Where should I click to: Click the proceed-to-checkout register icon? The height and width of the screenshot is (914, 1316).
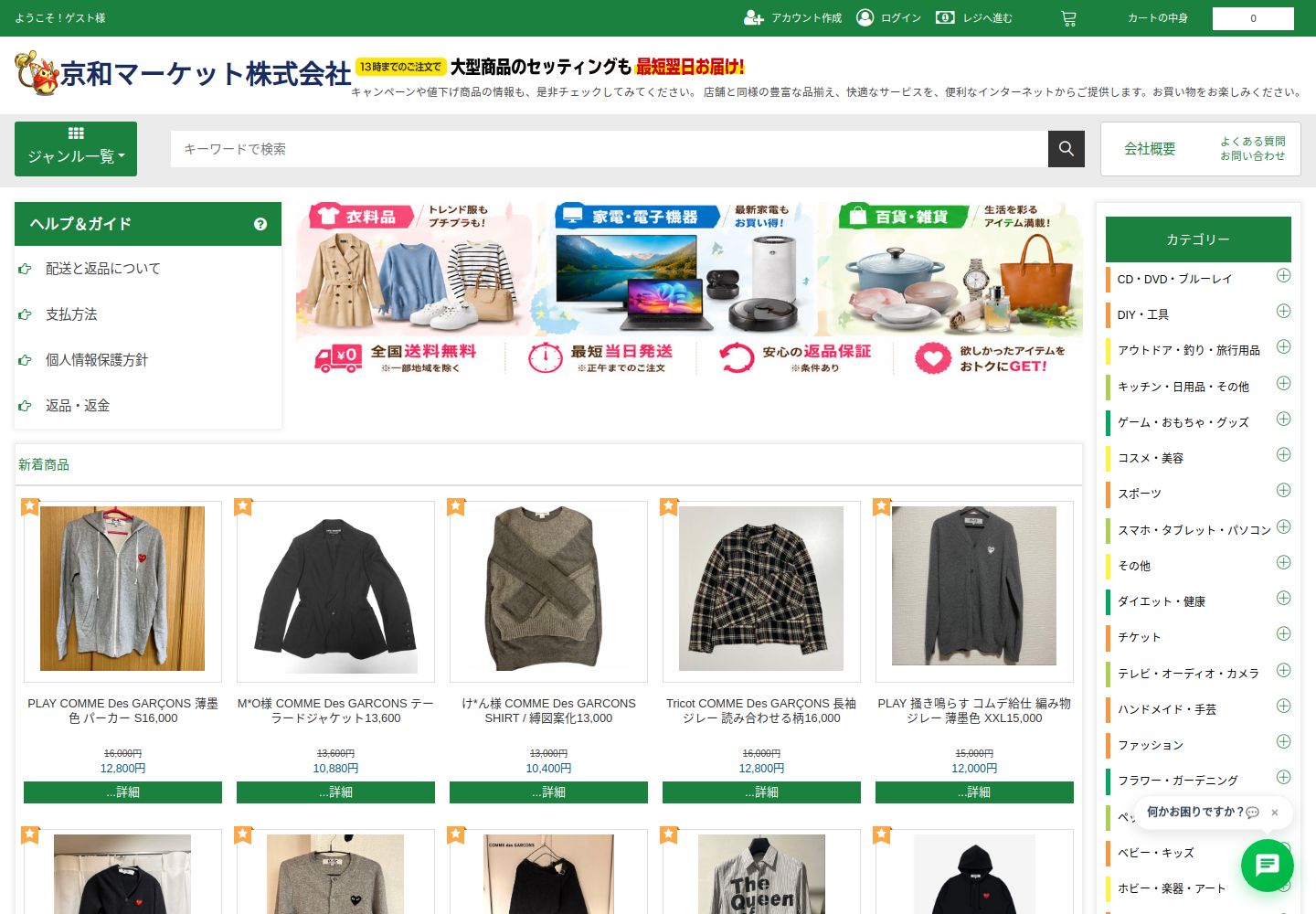coord(945,17)
